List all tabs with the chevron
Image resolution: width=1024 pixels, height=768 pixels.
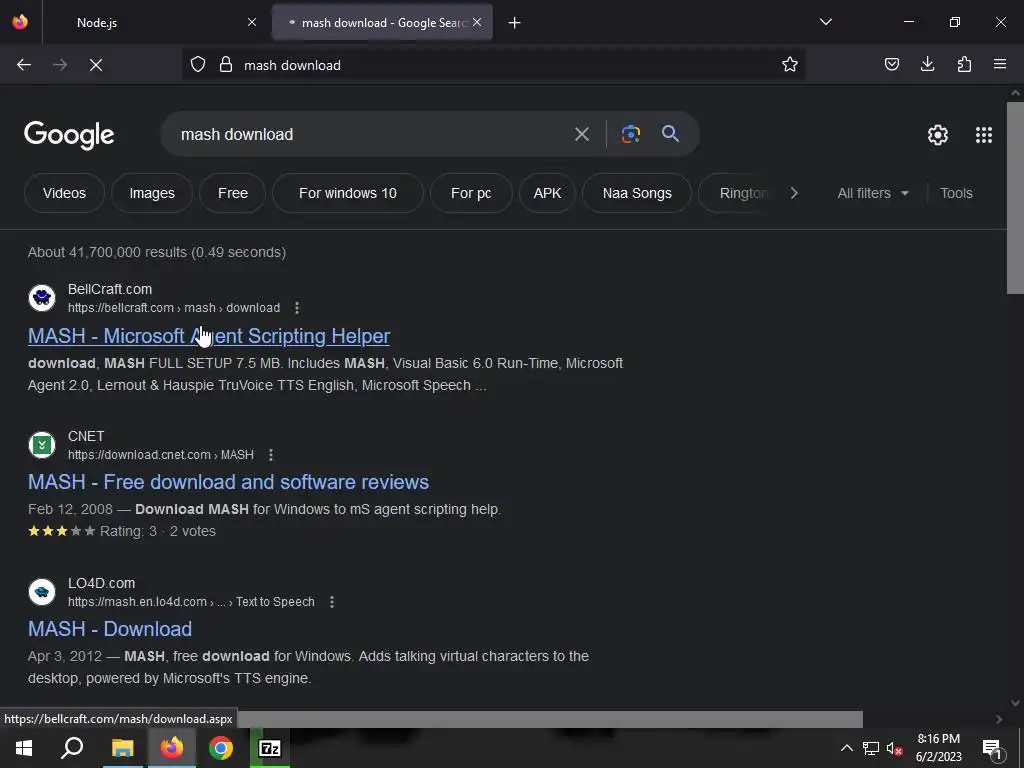coord(825,22)
